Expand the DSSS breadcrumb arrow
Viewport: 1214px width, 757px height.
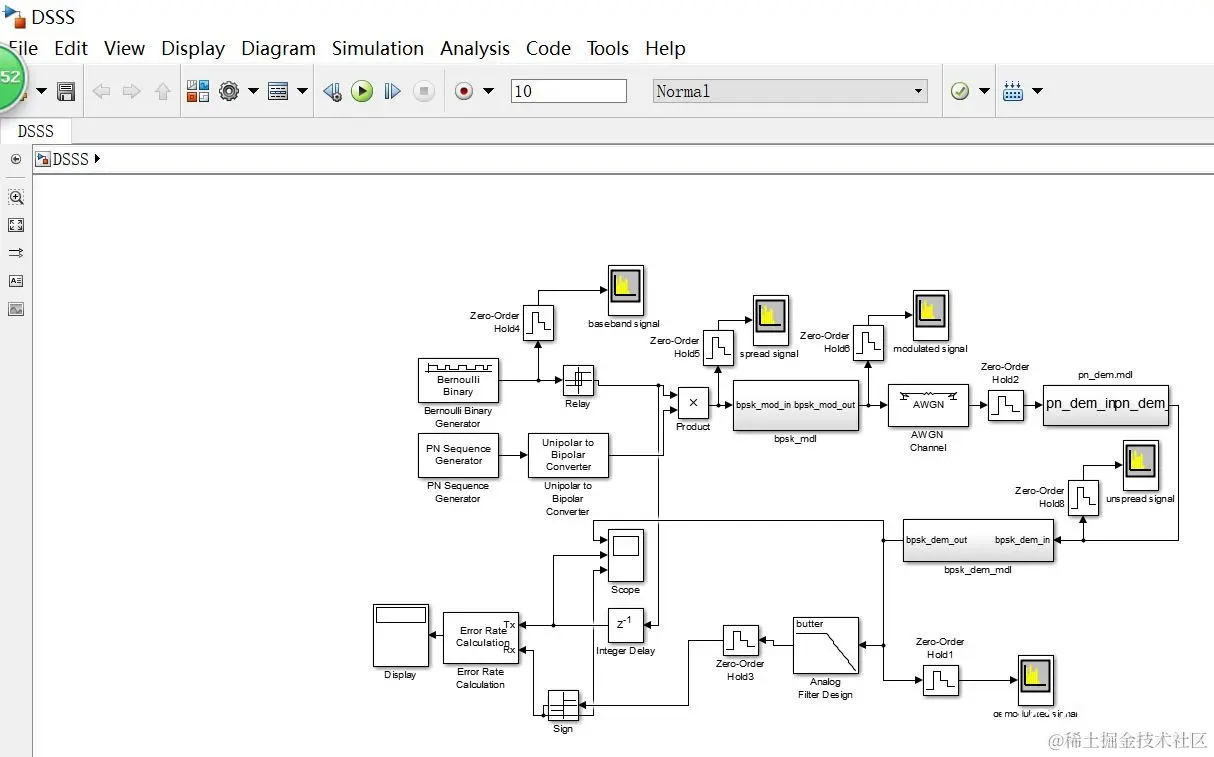tap(97, 158)
